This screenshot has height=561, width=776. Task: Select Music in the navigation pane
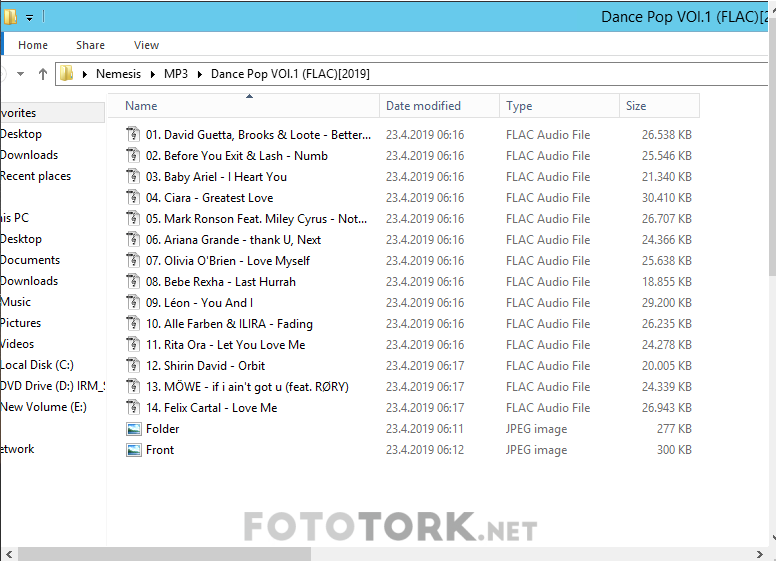[x=15, y=302]
